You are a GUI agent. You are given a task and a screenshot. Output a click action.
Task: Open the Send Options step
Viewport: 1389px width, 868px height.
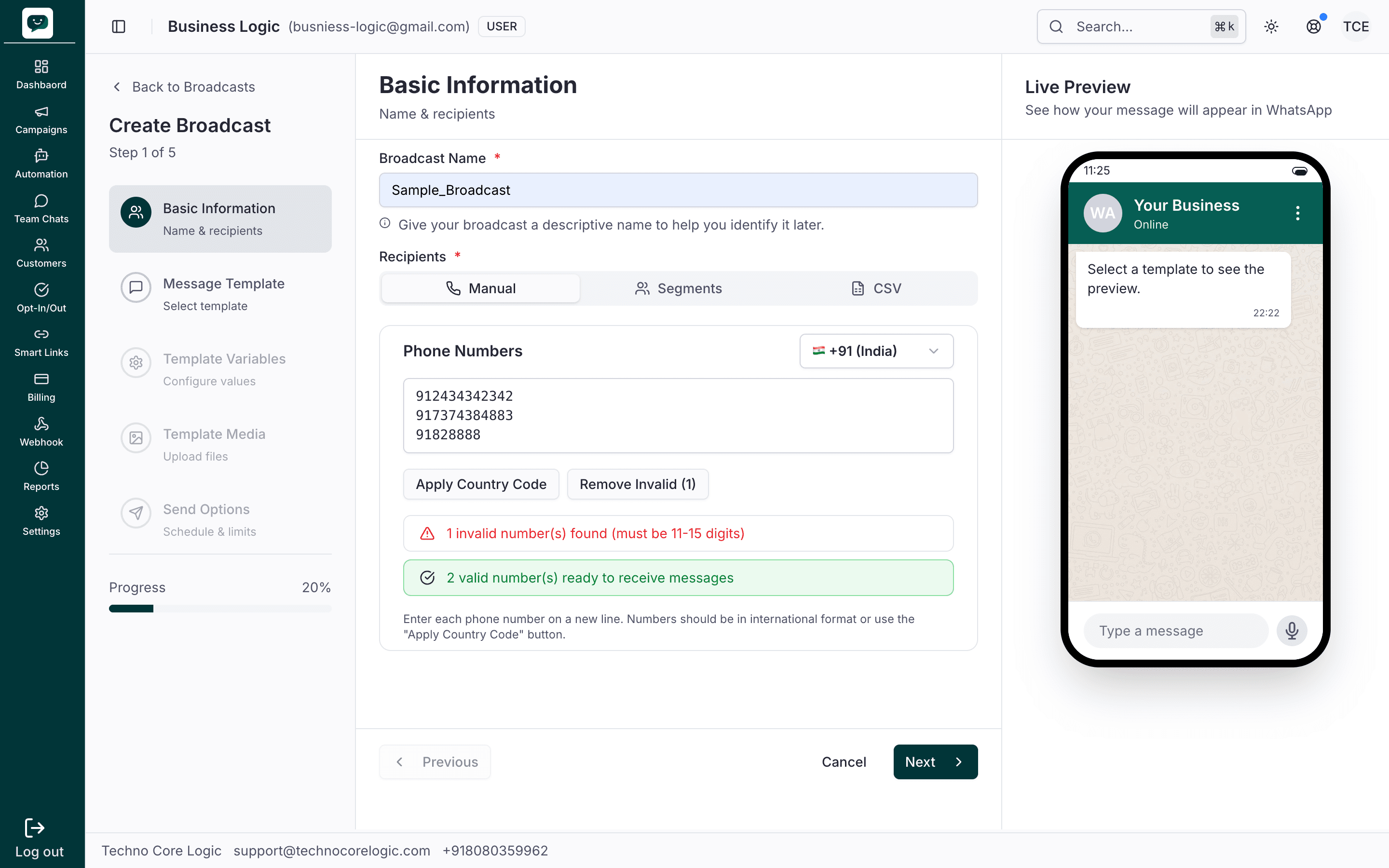(x=220, y=519)
